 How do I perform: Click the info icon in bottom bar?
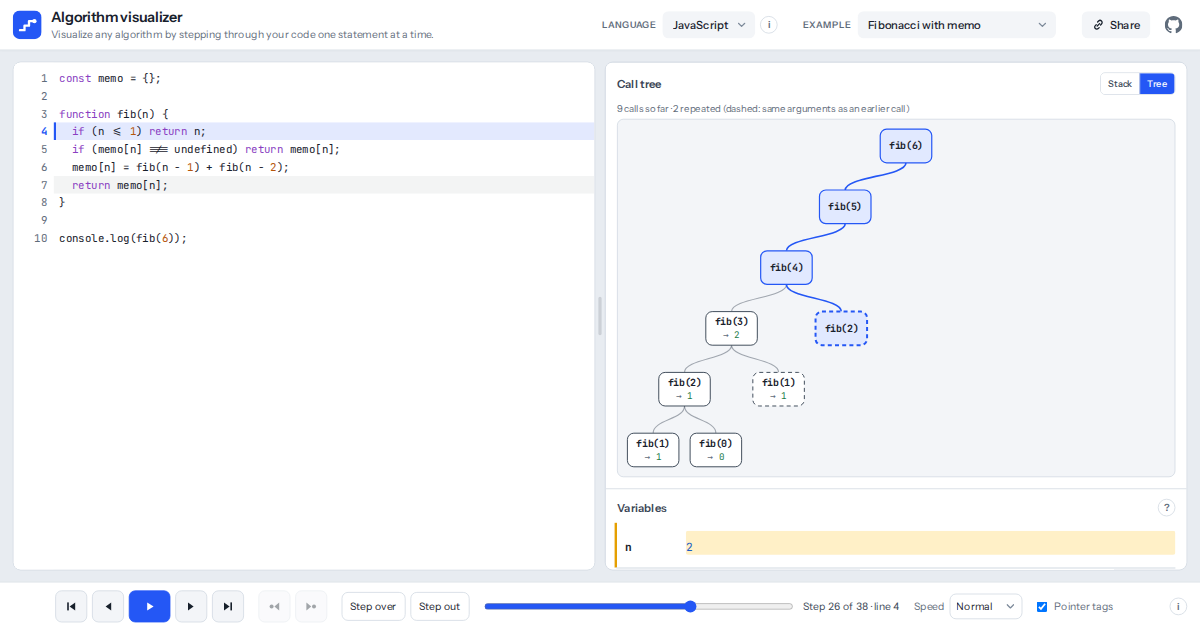tap(1177, 606)
